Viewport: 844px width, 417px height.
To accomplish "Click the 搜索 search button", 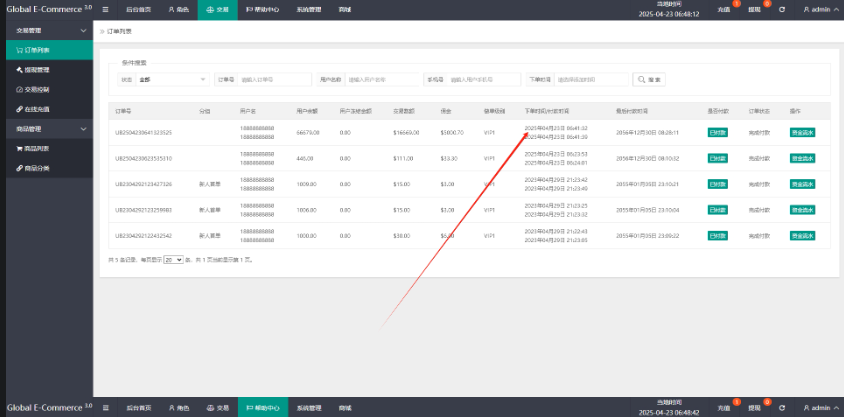I will coord(649,80).
